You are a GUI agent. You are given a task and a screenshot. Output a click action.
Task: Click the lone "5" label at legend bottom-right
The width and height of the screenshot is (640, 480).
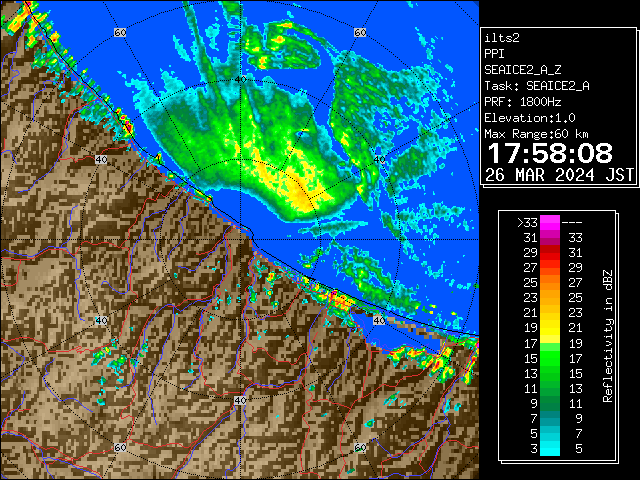(578, 449)
